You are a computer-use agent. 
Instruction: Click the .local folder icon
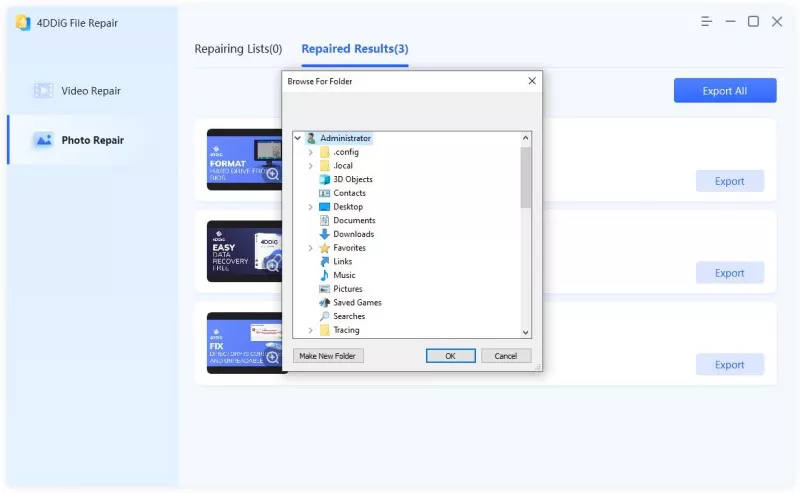tap(324, 165)
